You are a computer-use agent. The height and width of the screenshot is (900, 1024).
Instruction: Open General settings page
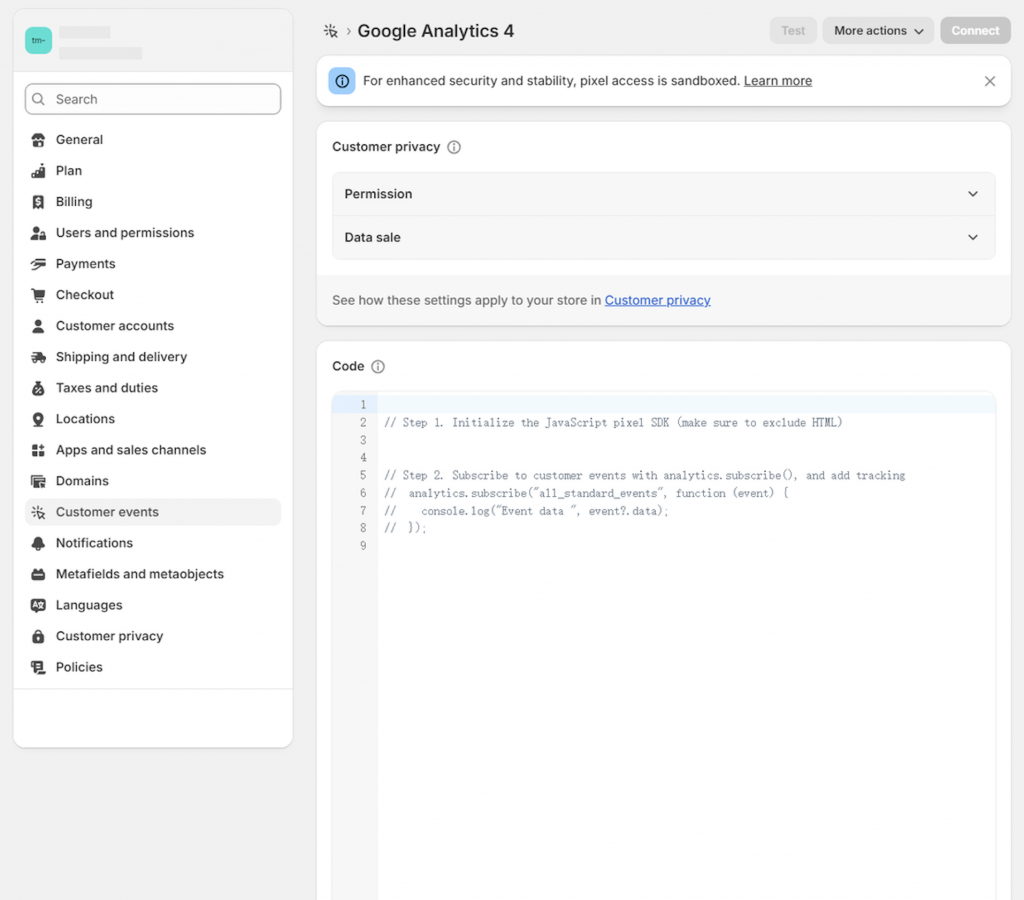(153, 140)
